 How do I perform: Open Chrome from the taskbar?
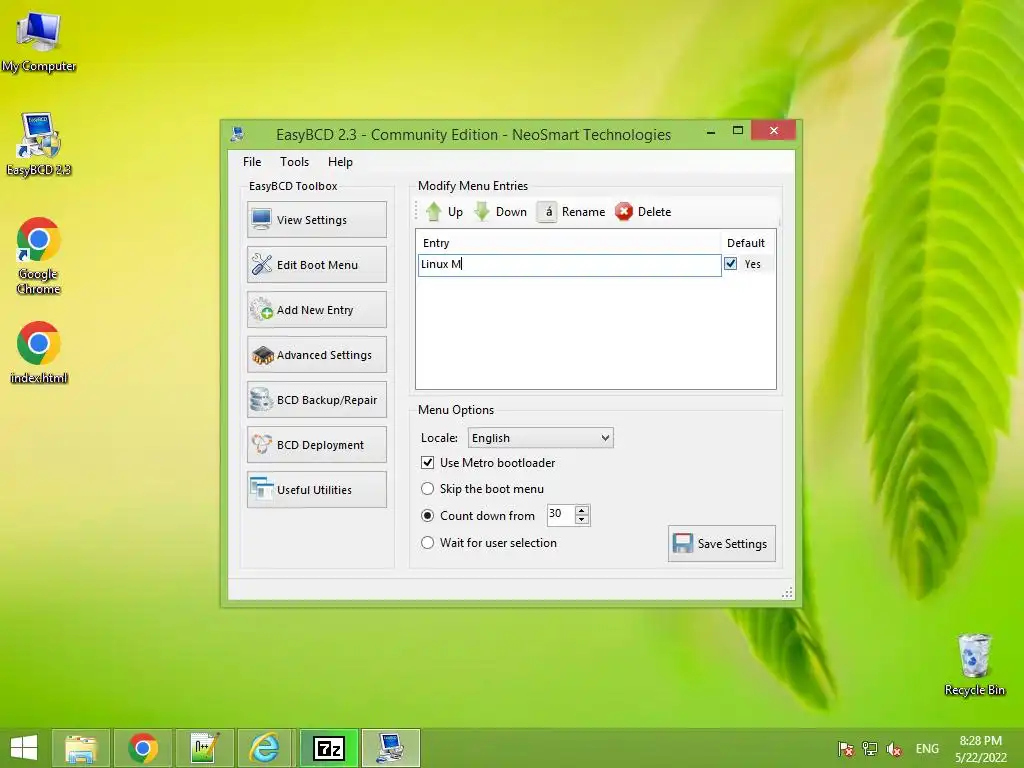(x=143, y=748)
